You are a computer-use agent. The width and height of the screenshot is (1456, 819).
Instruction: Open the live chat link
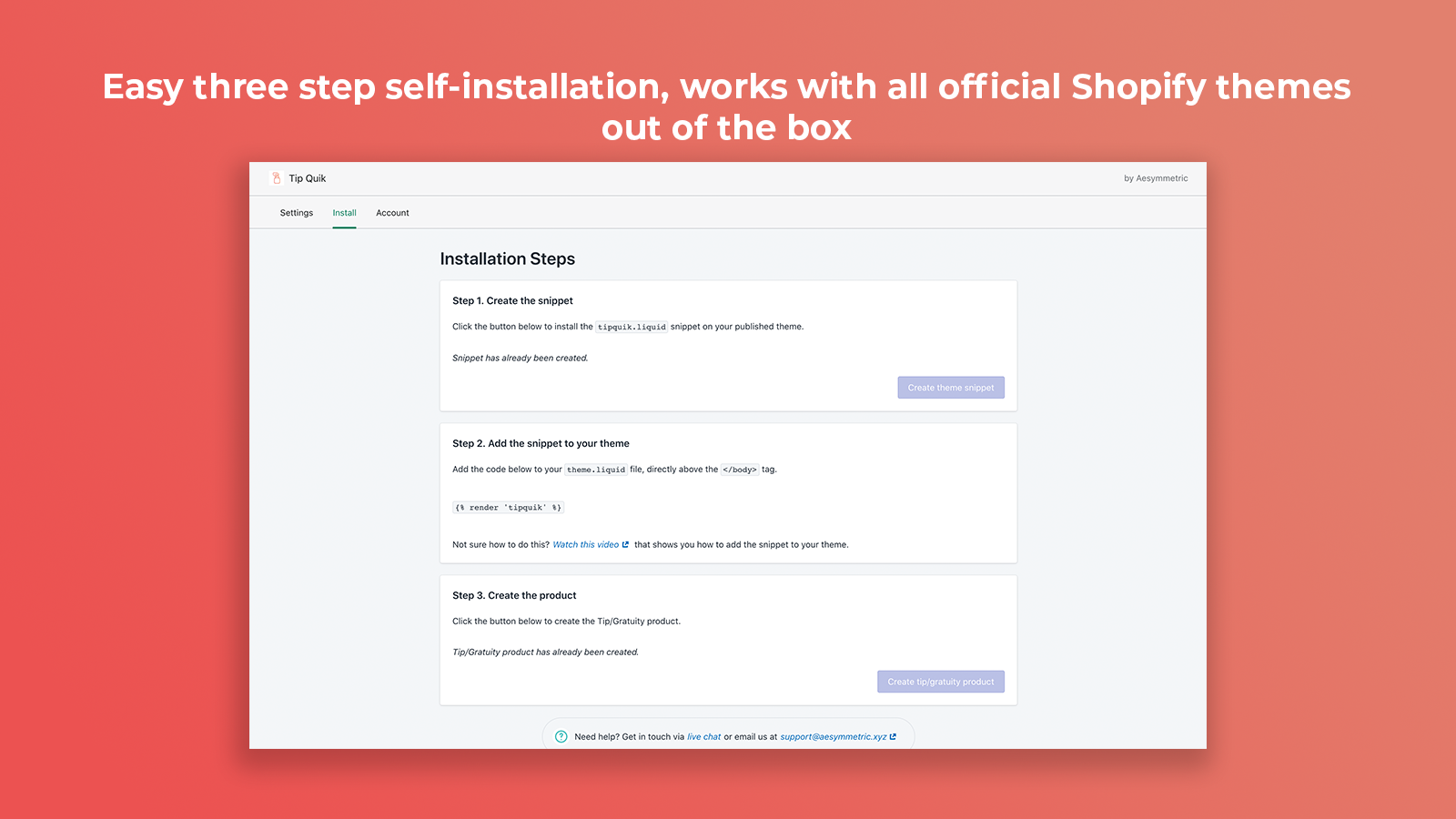703,736
